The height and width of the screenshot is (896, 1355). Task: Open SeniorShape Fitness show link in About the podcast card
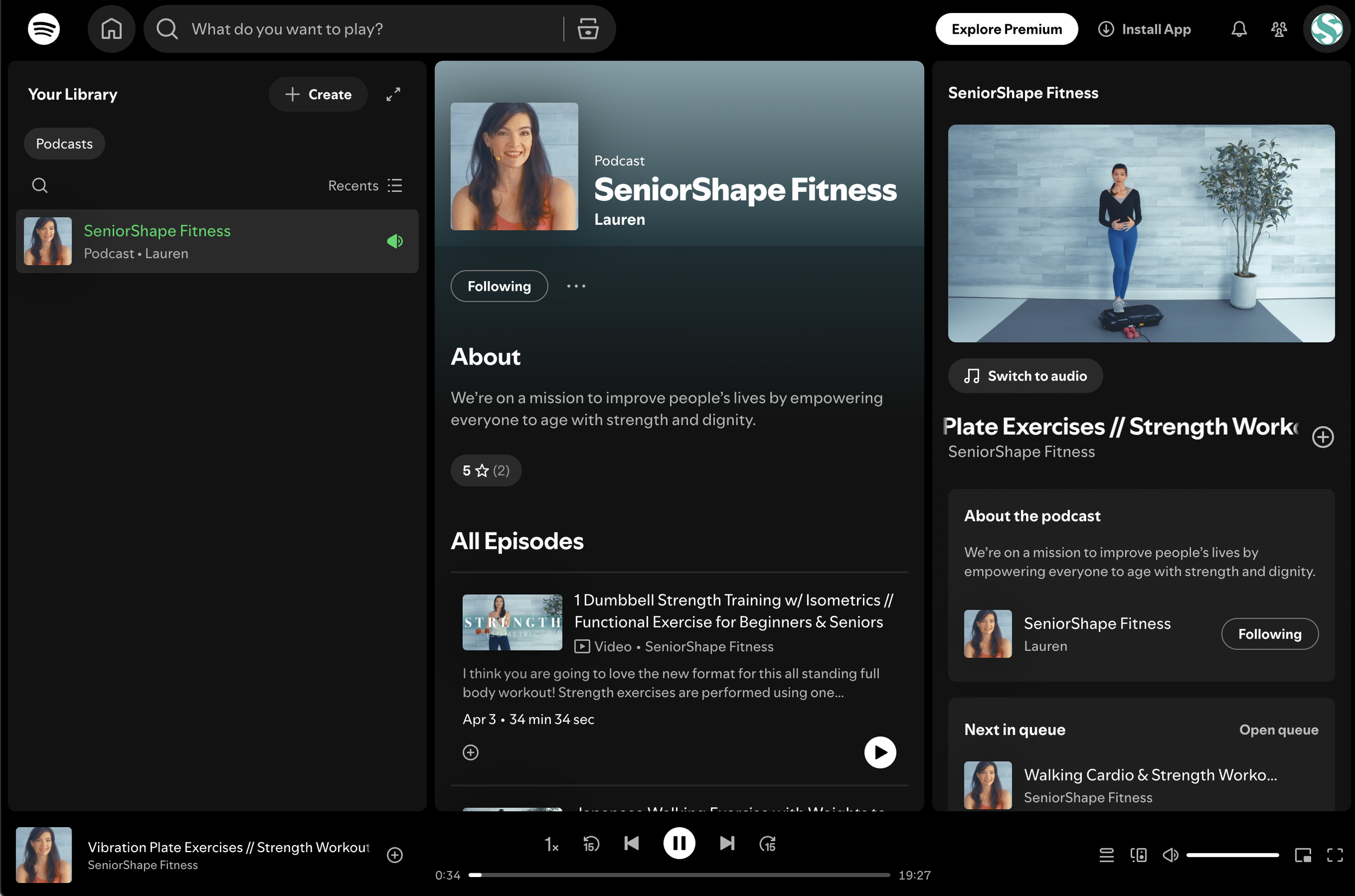1097,624
